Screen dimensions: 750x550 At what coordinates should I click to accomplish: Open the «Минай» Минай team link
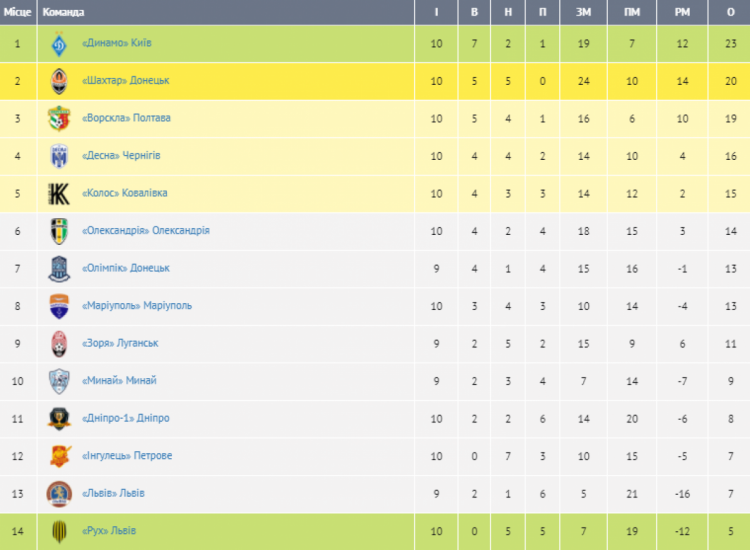click(119, 381)
